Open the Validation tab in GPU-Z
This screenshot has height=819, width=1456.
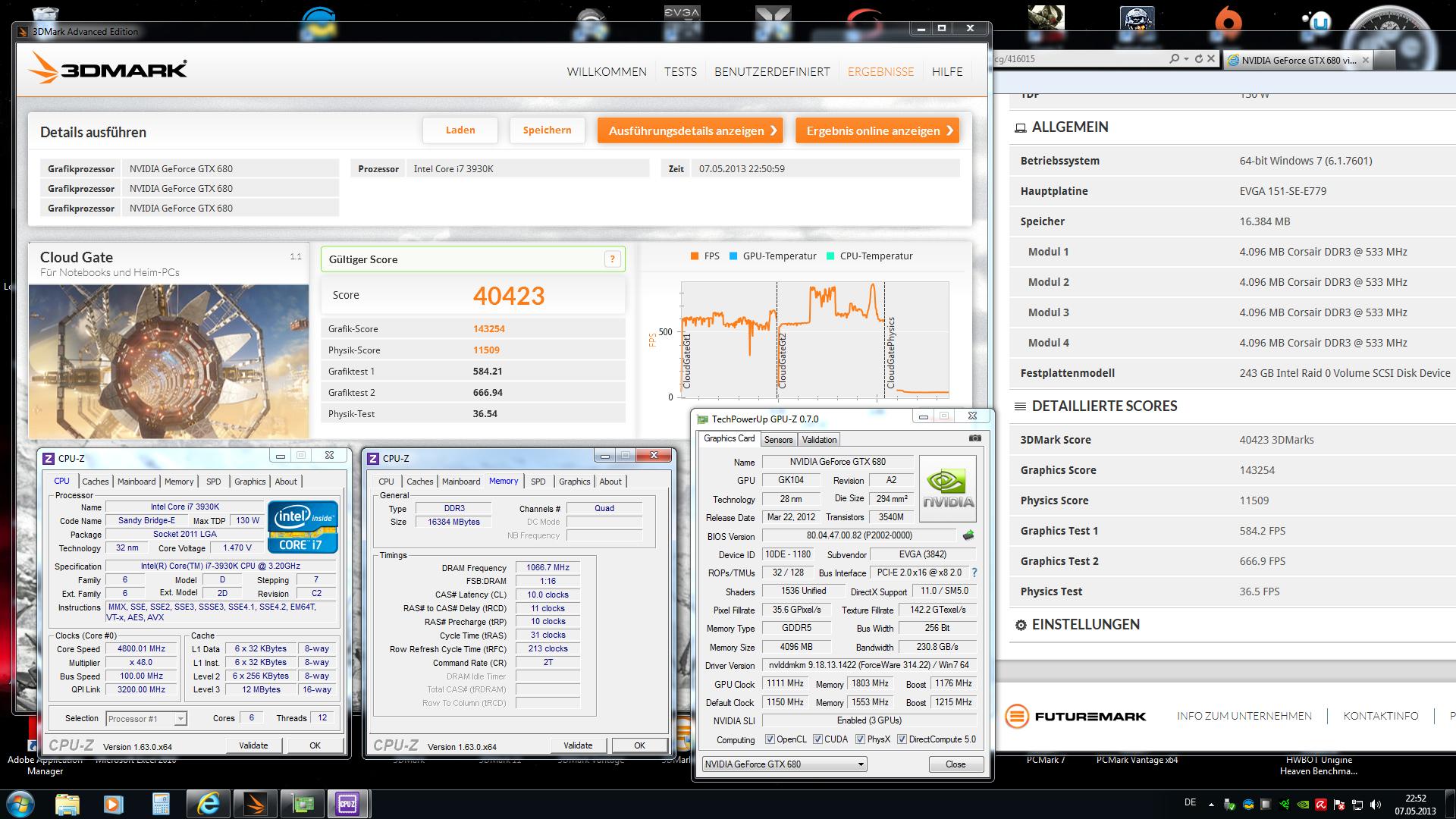pos(819,440)
